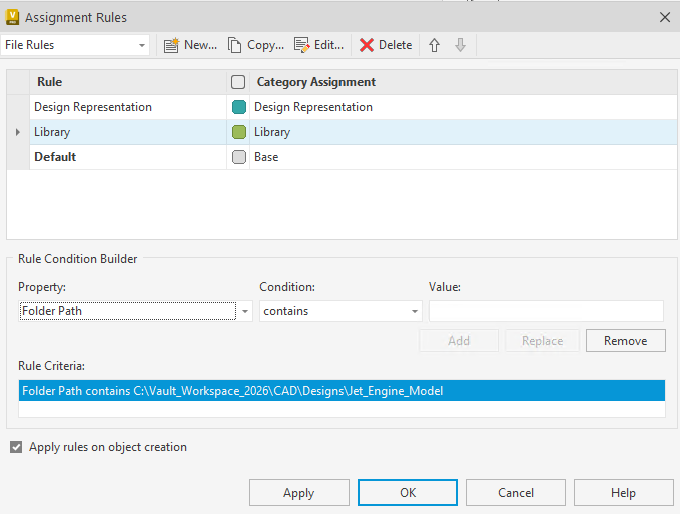The height and width of the screenshot is (514, 680).
Task: Close the Assignment Rules dialog
Action: tap(664, 17)
